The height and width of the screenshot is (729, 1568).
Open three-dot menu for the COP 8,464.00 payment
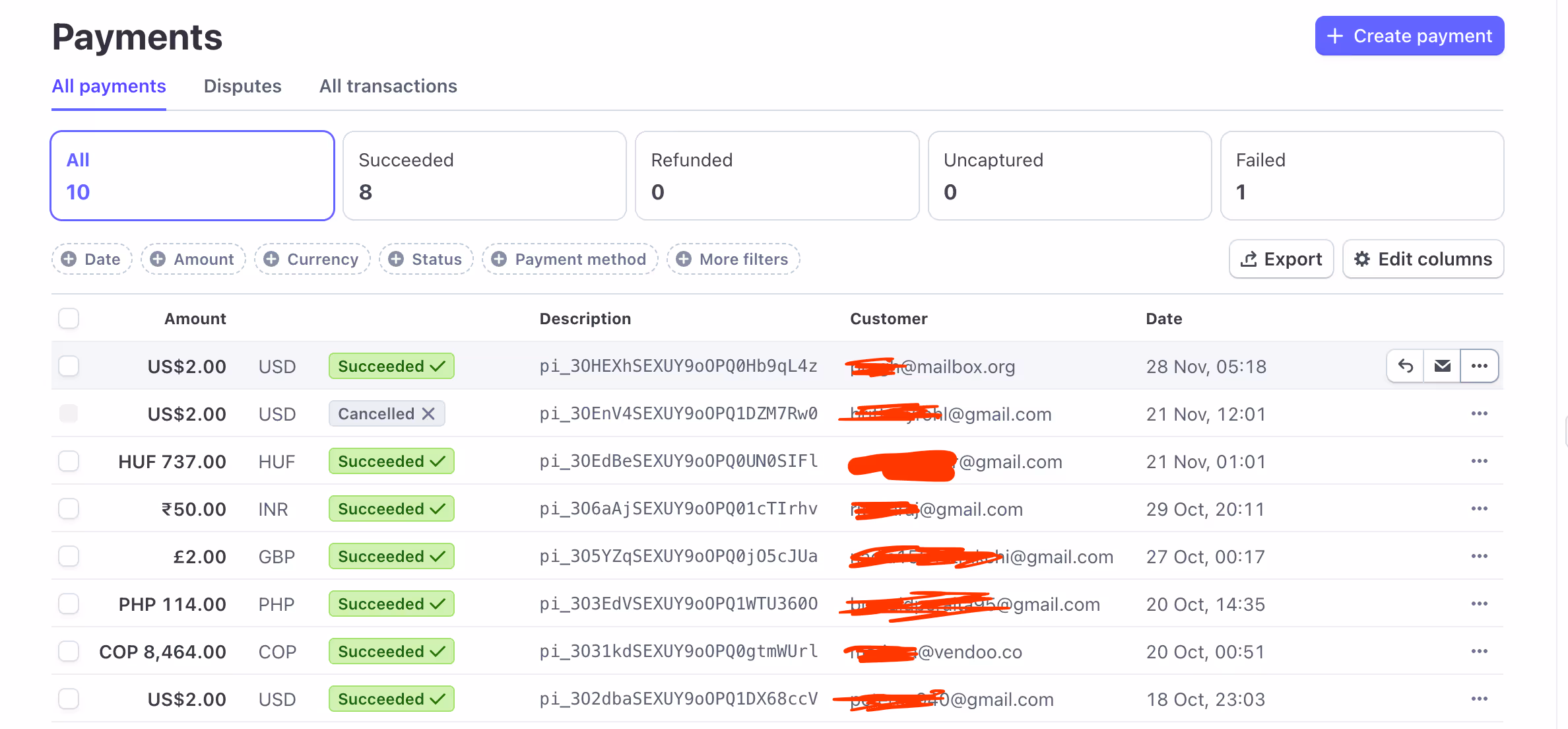[1480, 651]
